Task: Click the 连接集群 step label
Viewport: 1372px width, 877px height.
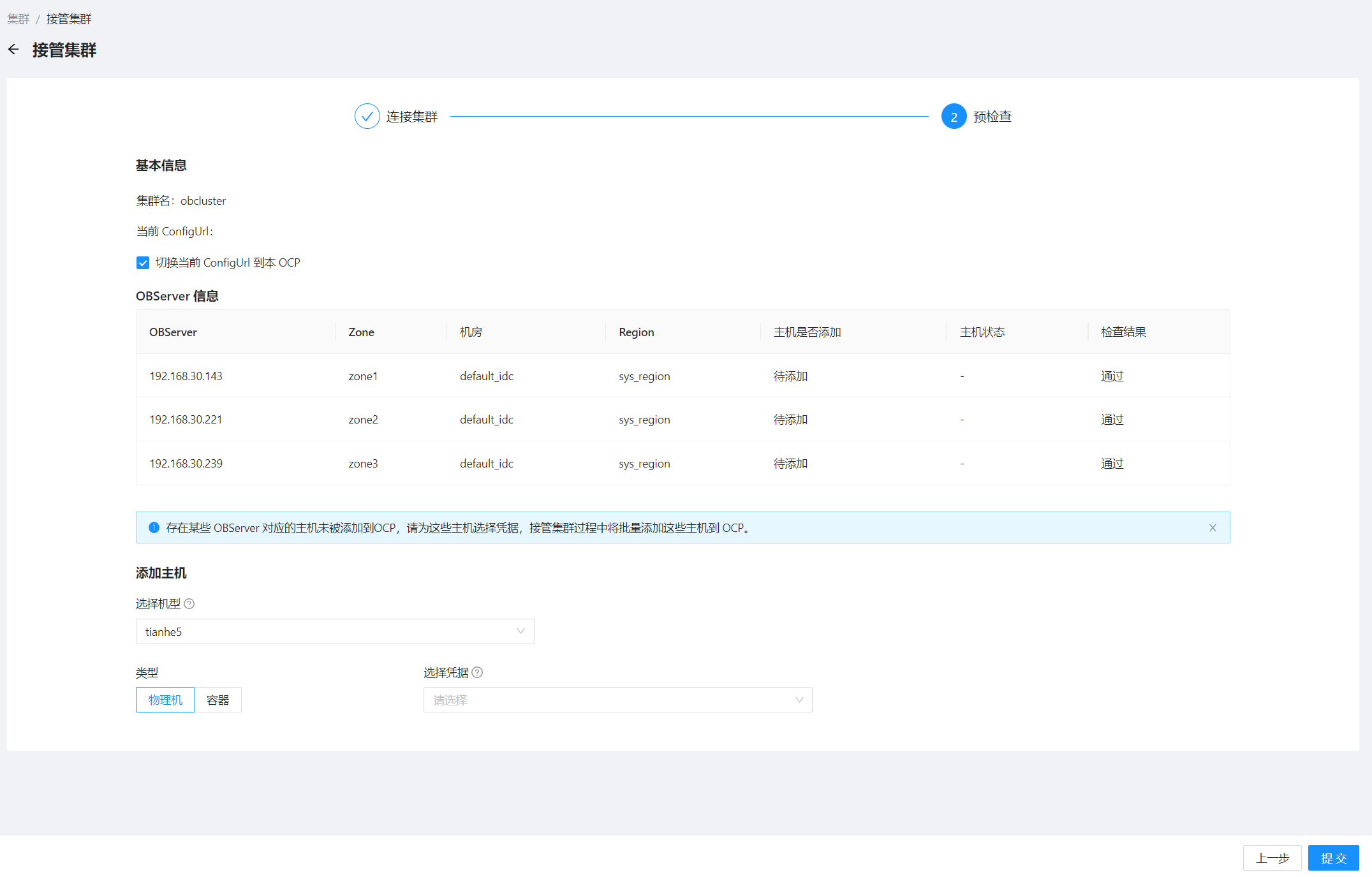Action: 412,117
